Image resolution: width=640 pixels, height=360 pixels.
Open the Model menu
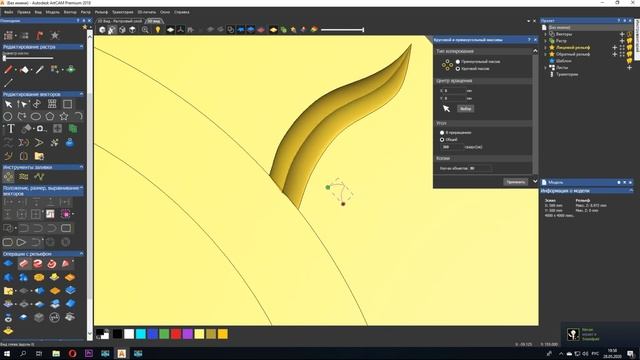pyautogui.click(x=53, y=12)
